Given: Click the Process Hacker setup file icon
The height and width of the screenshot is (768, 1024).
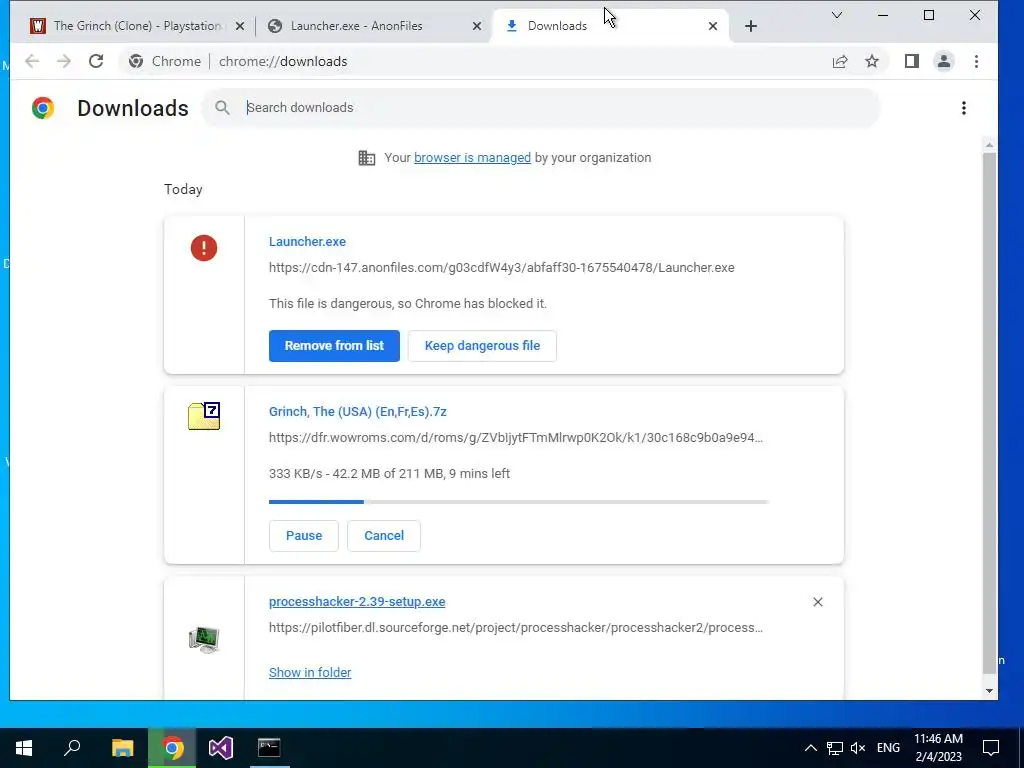Looking at the screenshot, I should [x=204, y=639].
